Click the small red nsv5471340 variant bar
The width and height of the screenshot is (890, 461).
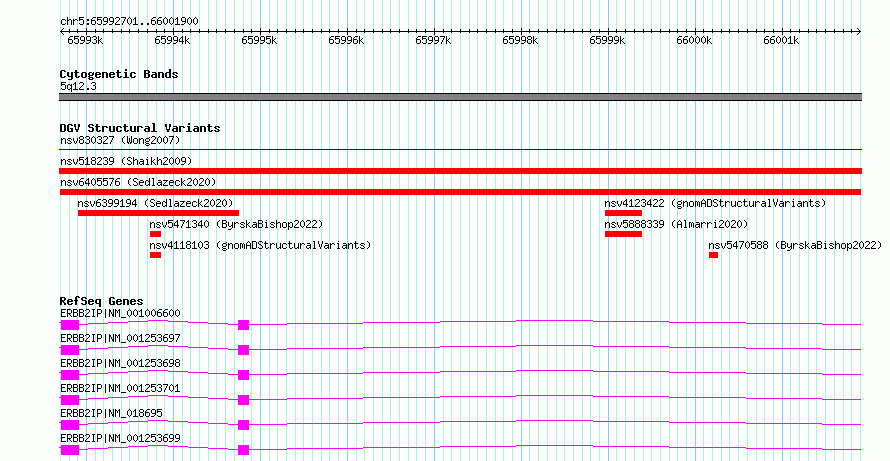156,234
